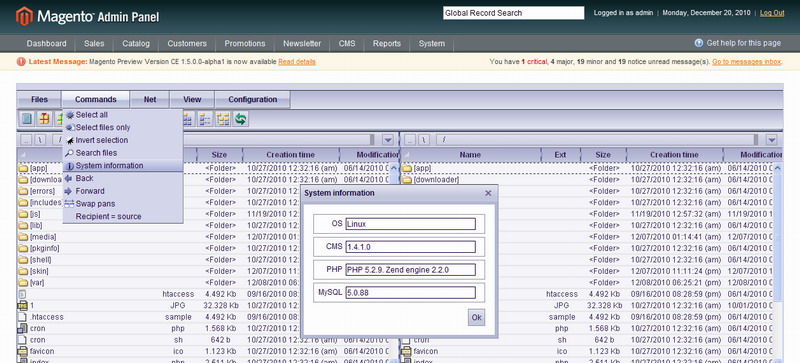Screen dimensions: 800x363
Task: Click the detailed list view toolbar icon
Action: point(205,119)
